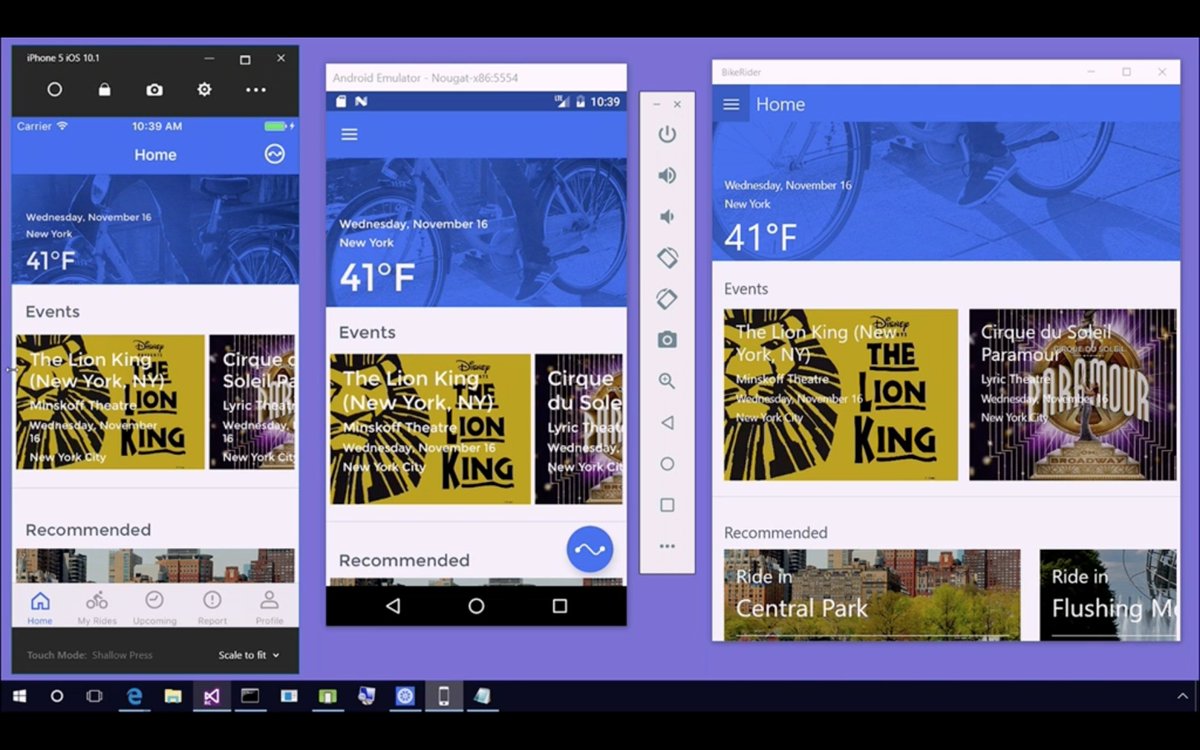Open iOS simulator settings gear
Viewport: 1200px width, 750px height.
[x=204, y=90]
